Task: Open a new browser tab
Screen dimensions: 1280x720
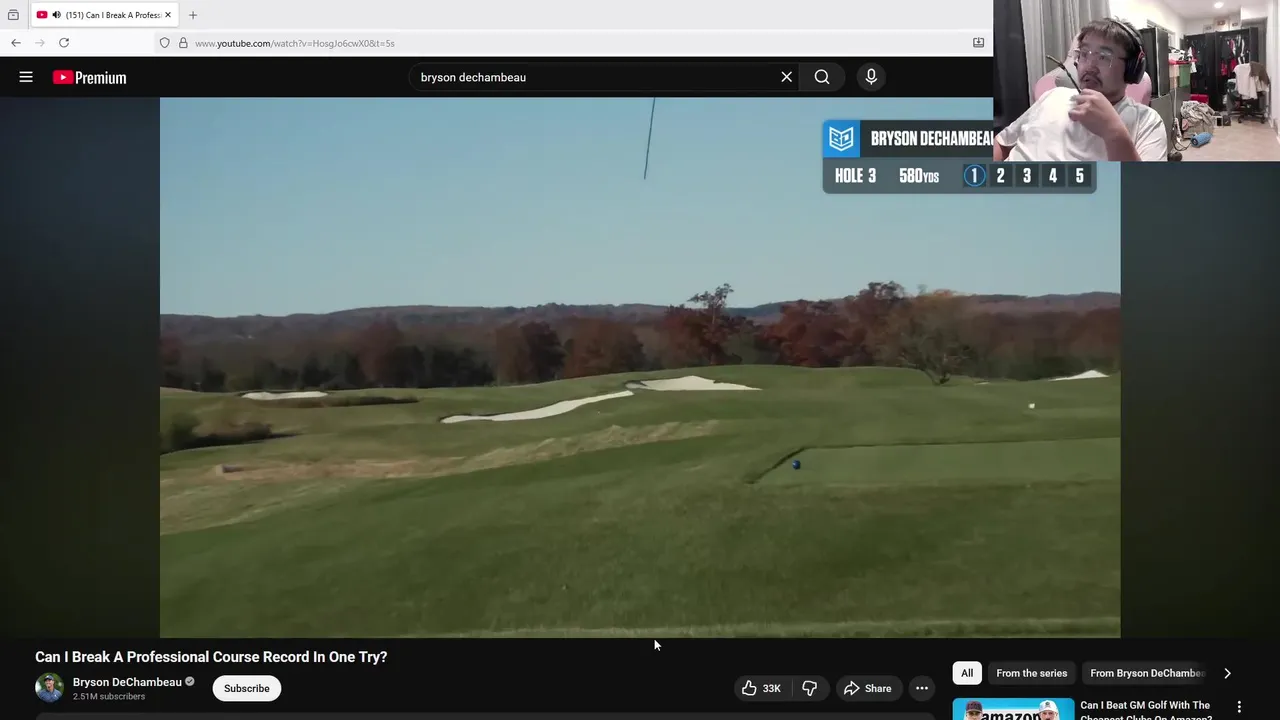Action: pyautogui.click(x=193, y=15)
